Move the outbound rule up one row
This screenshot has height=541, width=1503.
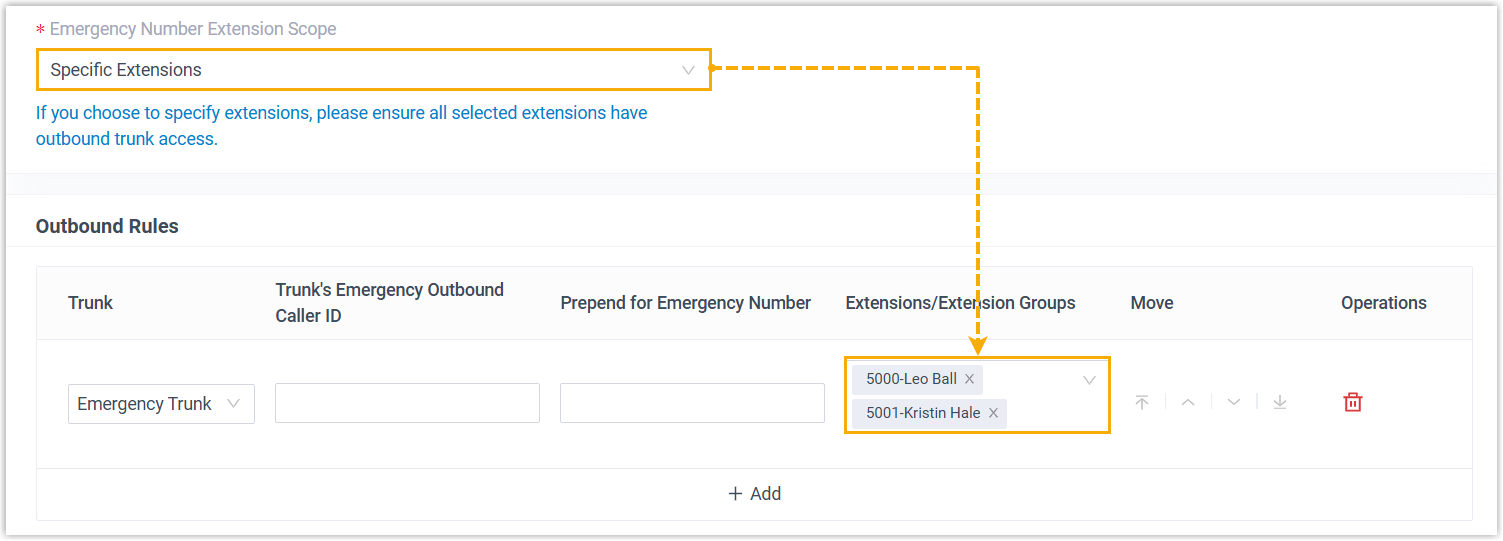tap(1188, 402)
